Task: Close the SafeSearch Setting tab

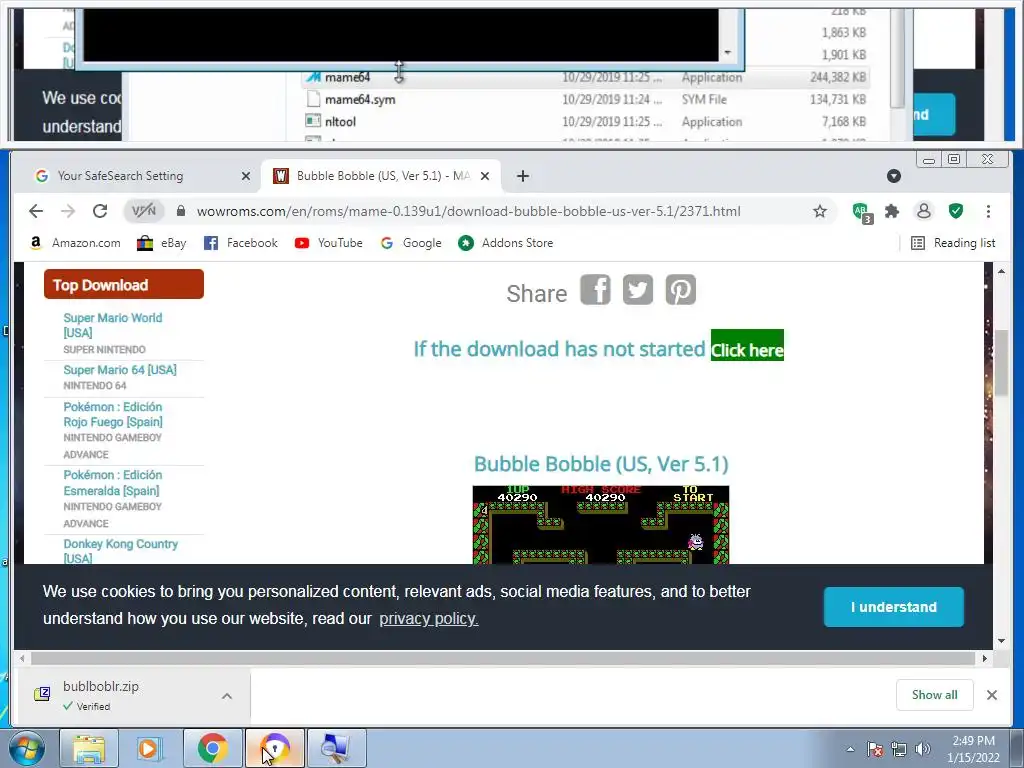Action: point(246,176)
